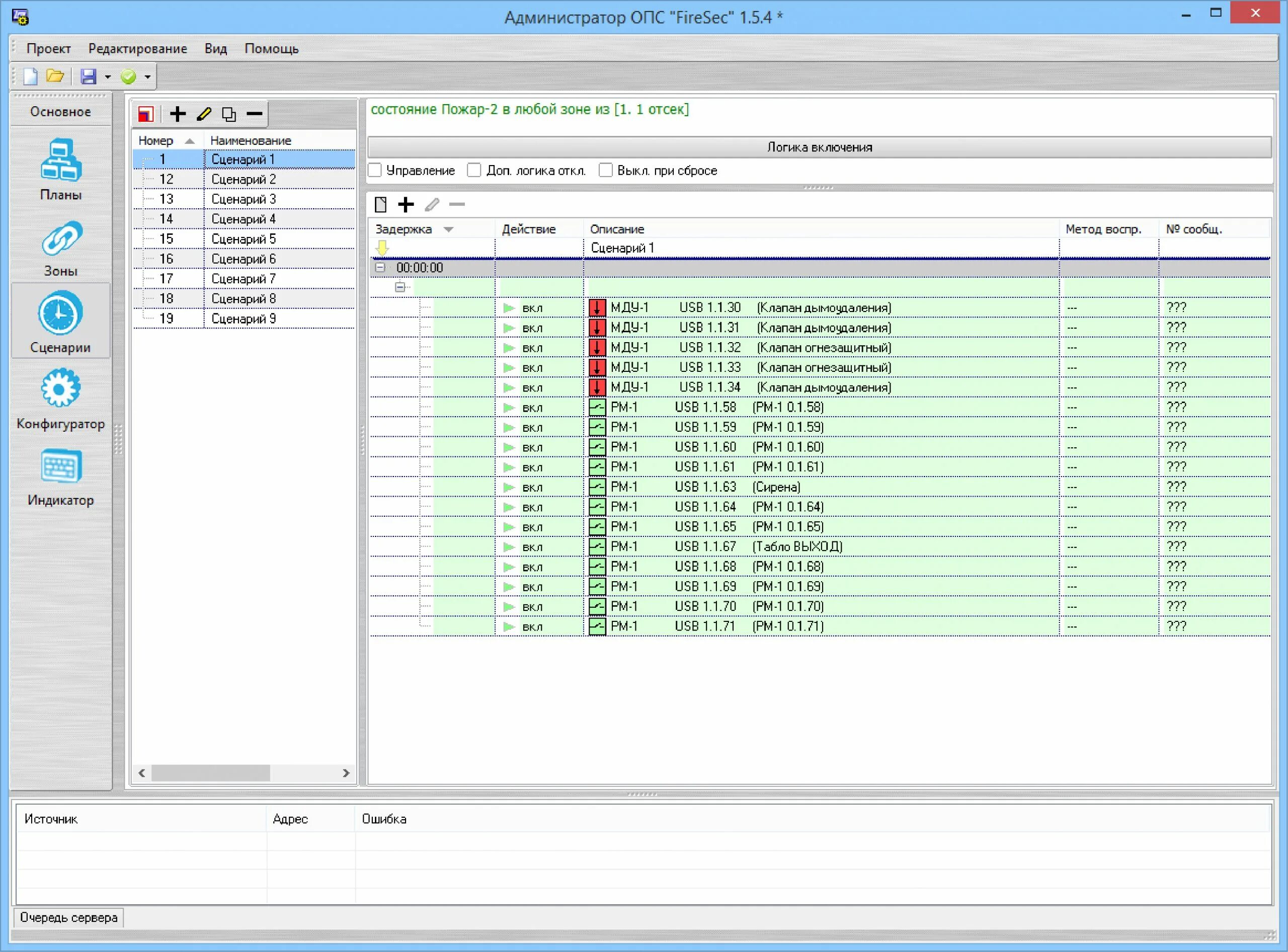Open the Вид menu
The height and width of the screenshot is (952, 1288).
(x=215, y=48)
